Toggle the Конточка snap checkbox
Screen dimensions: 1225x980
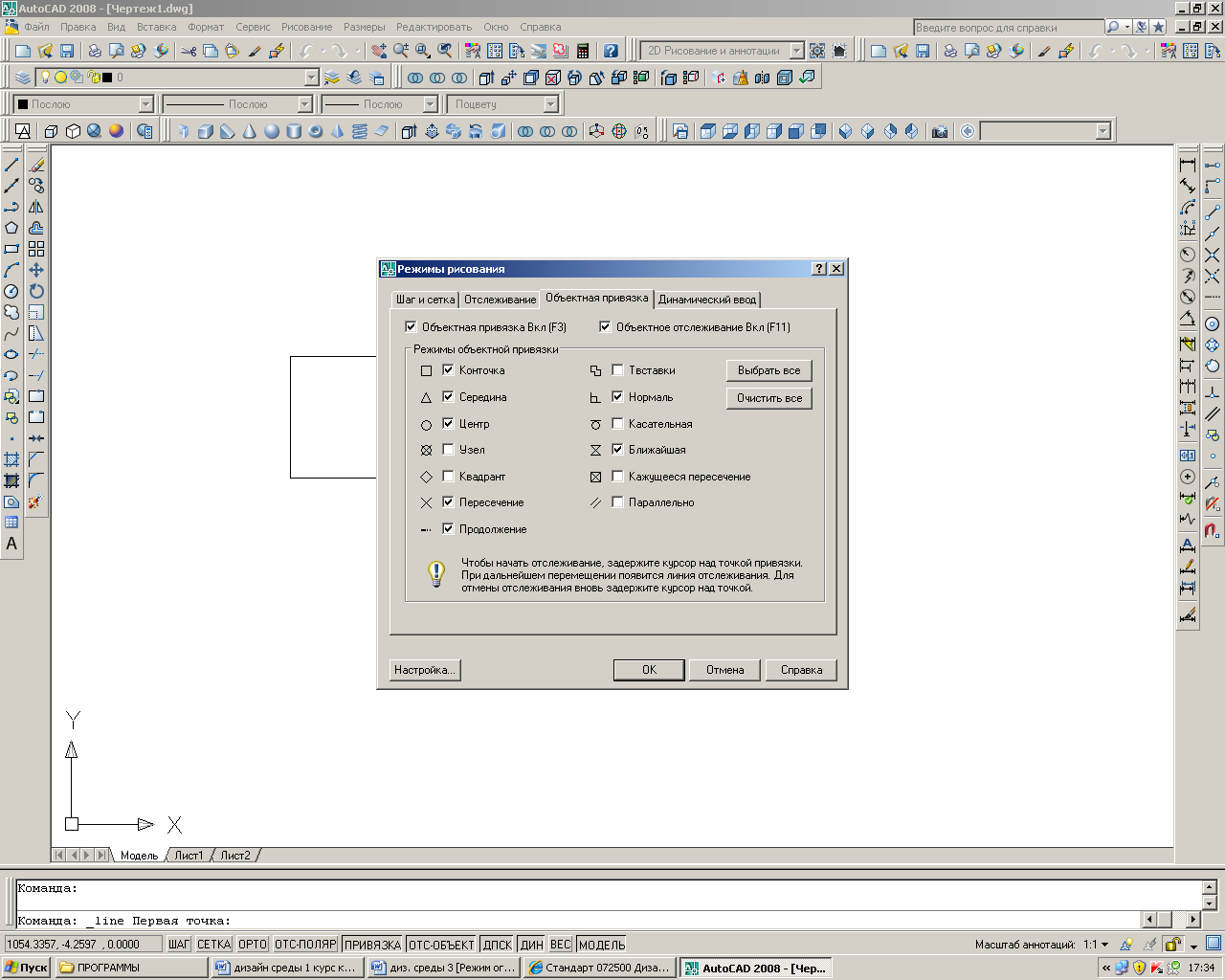click(x=448, y=370)
